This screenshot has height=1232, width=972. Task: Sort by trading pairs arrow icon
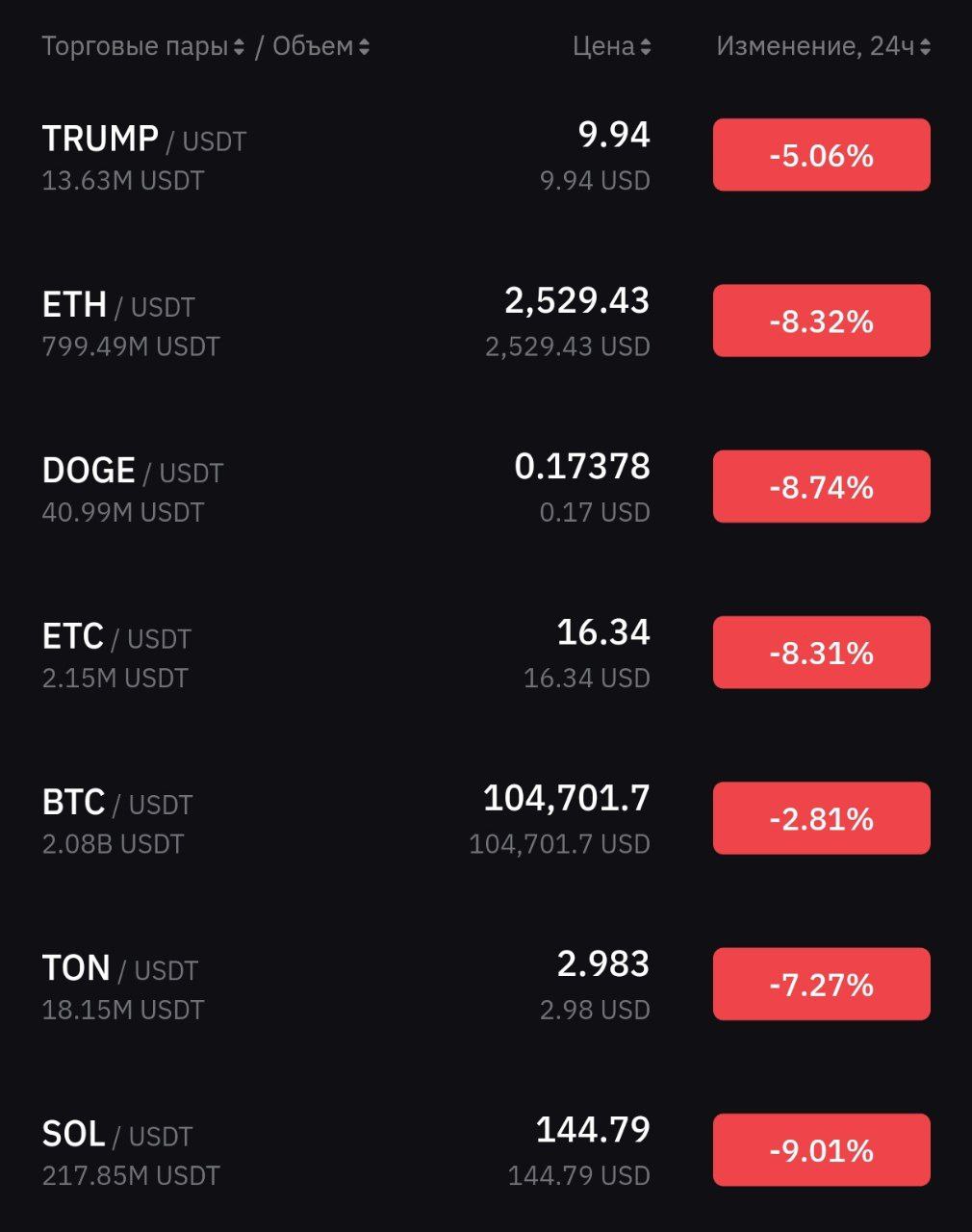coord(239,46)
